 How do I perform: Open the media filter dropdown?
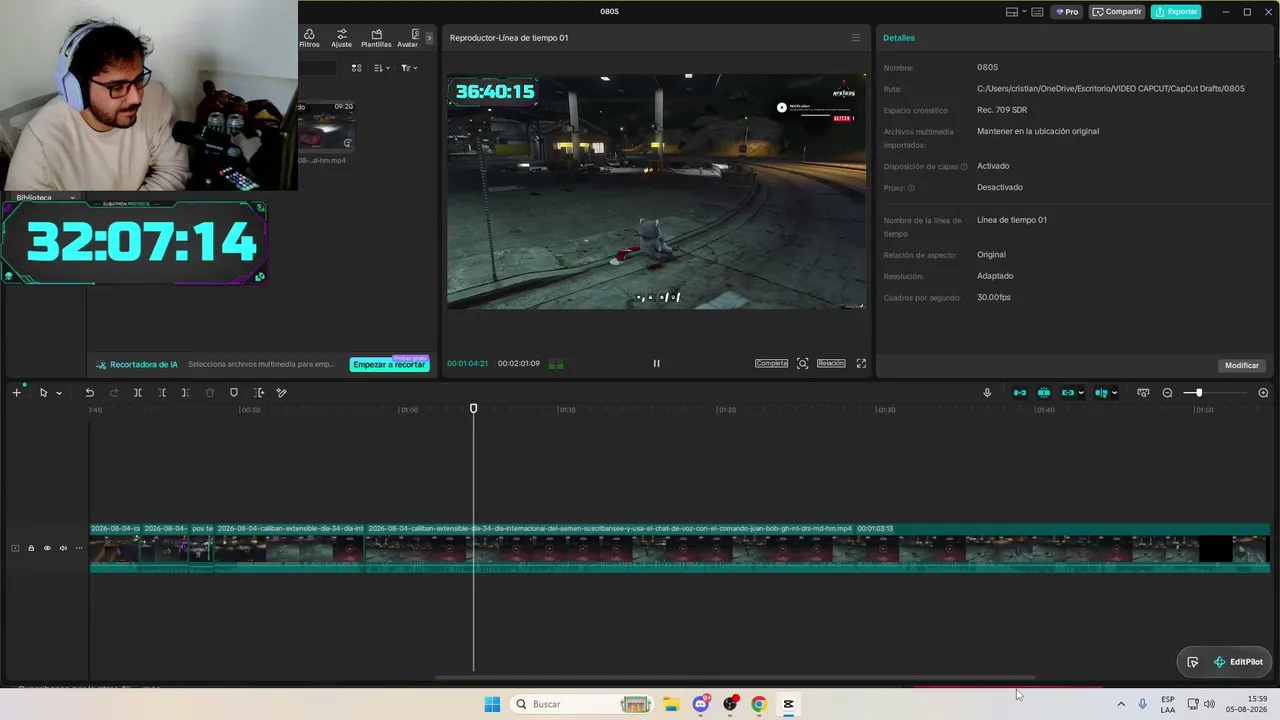[409, 68]
